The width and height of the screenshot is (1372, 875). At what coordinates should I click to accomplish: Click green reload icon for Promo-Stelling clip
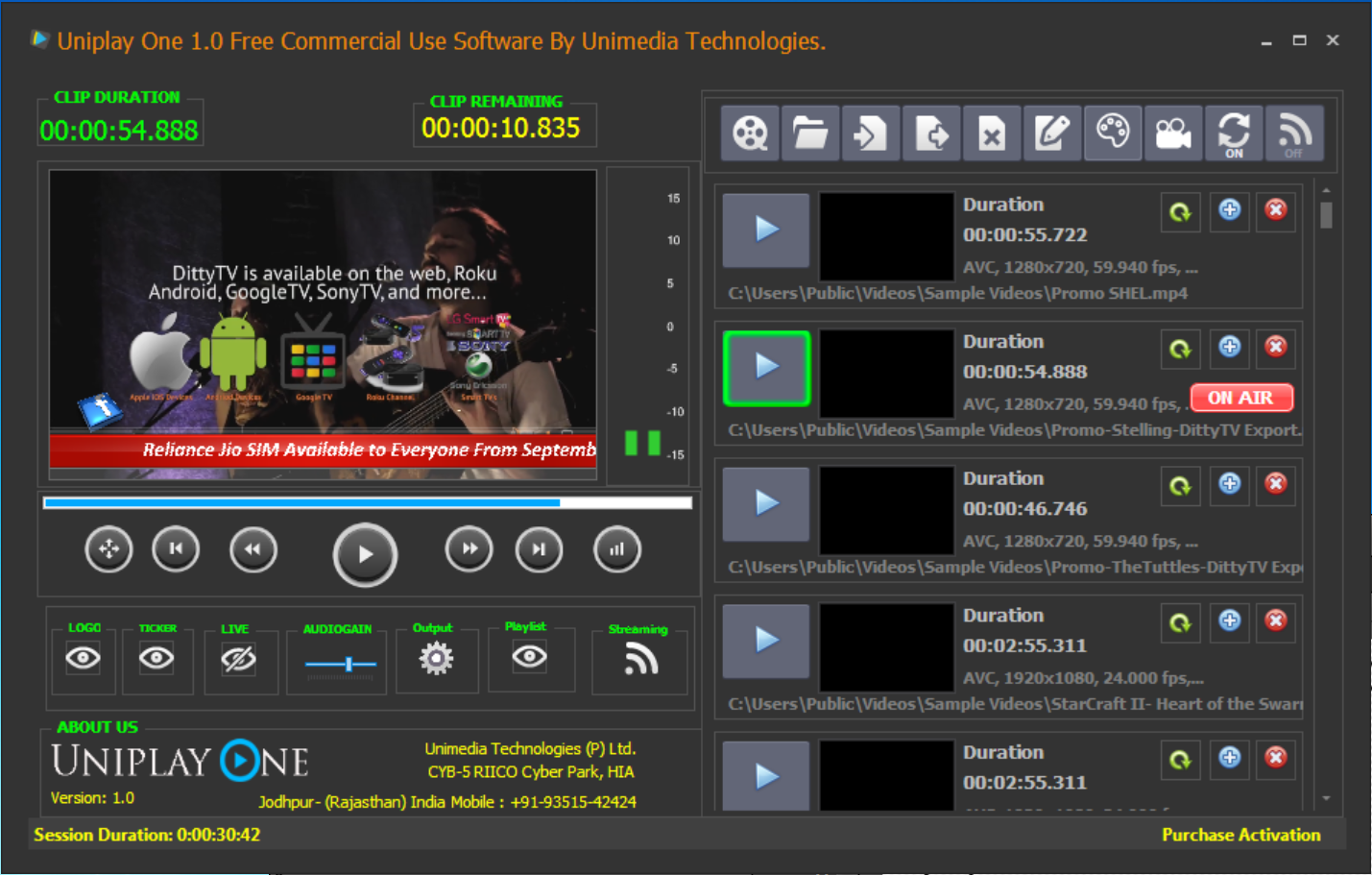(1181, 348)
